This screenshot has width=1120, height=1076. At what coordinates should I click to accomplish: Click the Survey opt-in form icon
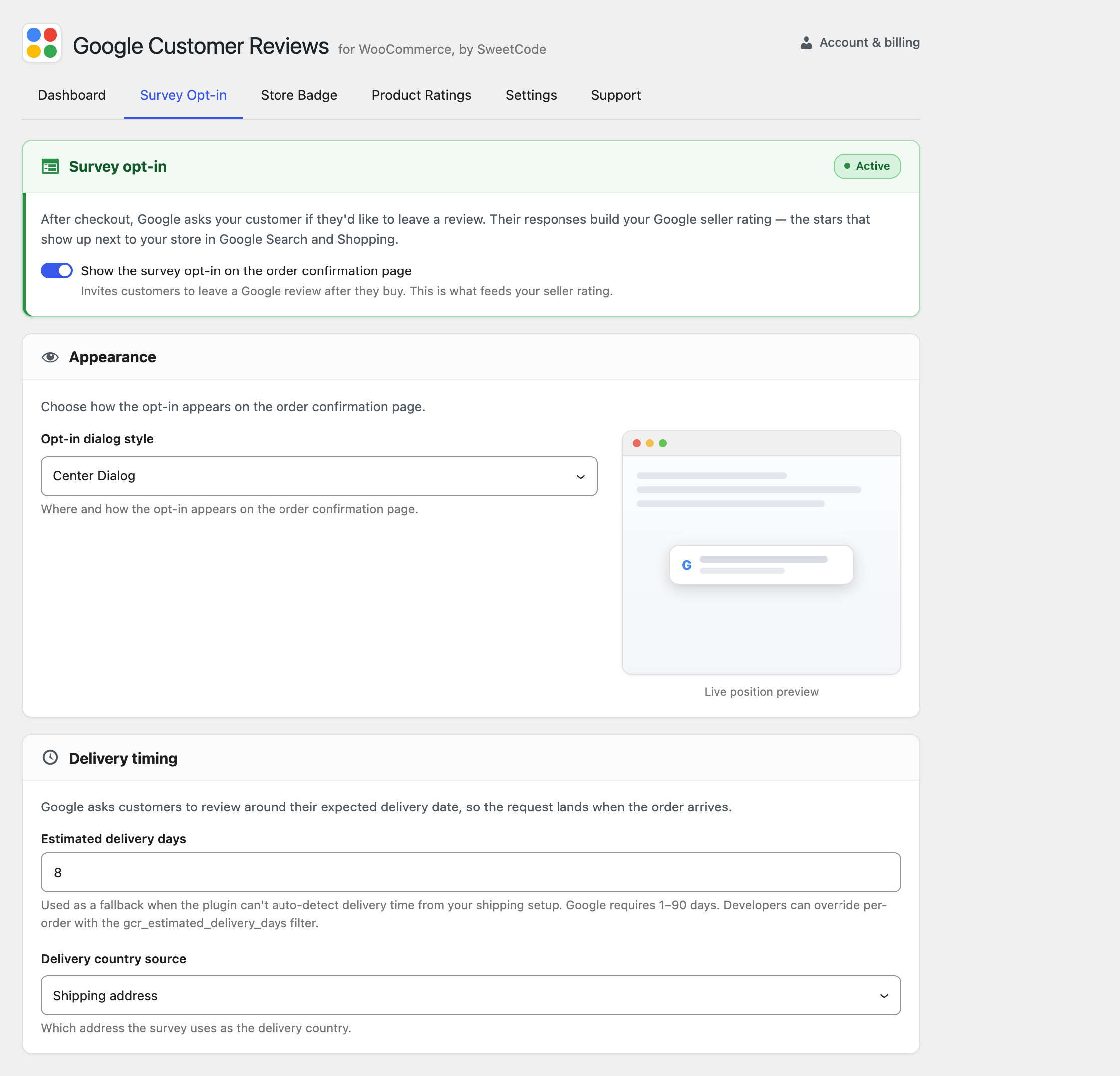(50, 166)
